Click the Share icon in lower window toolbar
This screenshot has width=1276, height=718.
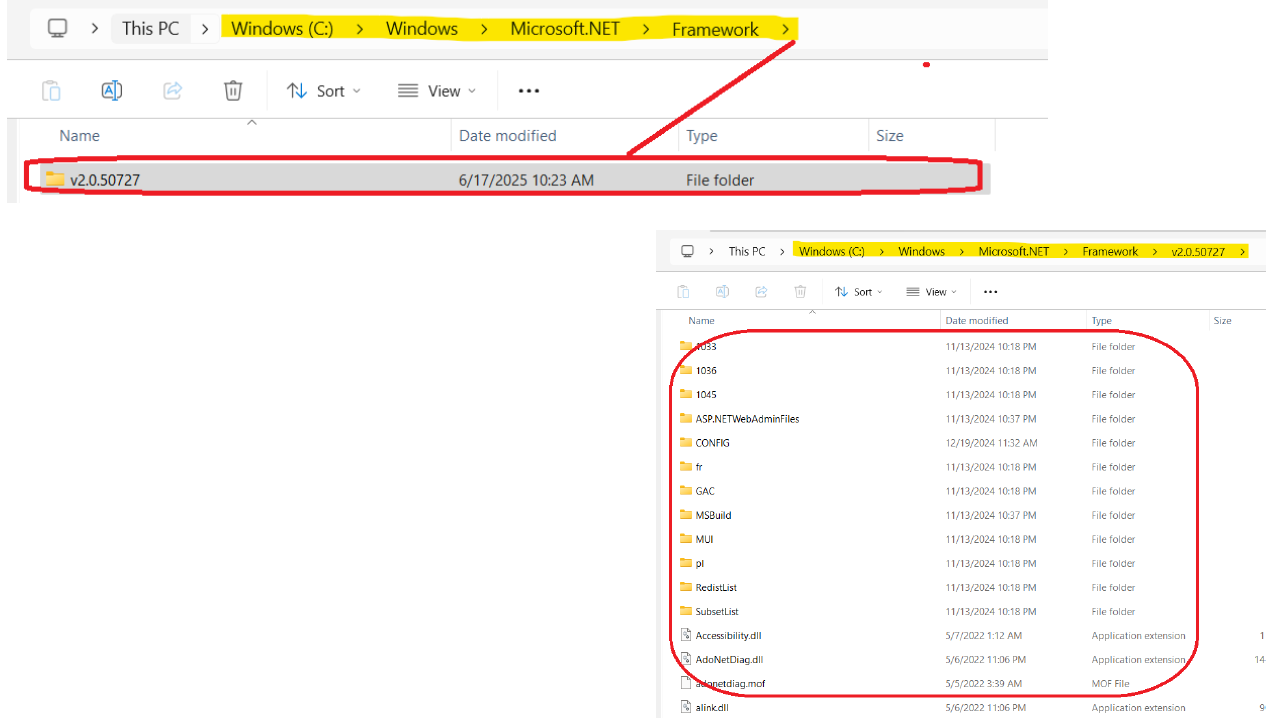point(761,292)
